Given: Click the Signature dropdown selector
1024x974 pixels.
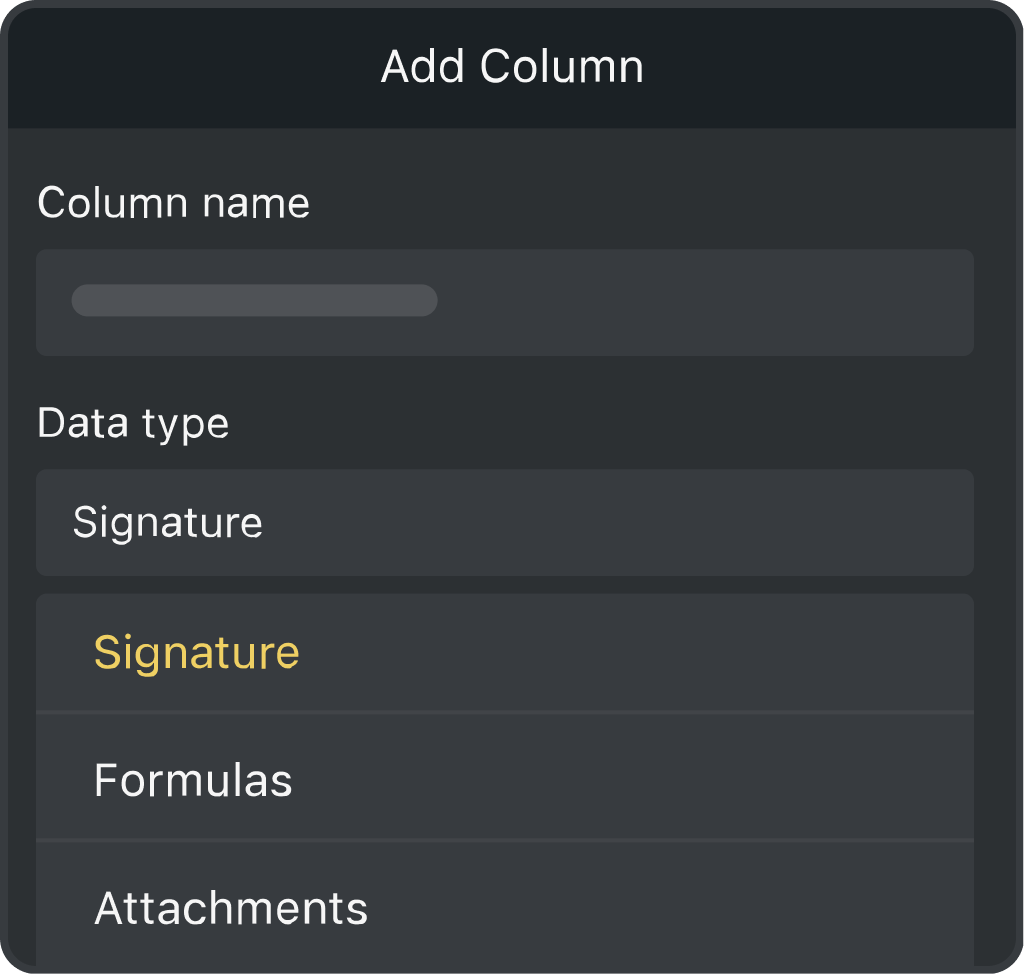Looking at the screenshot, I should [505, 521].
